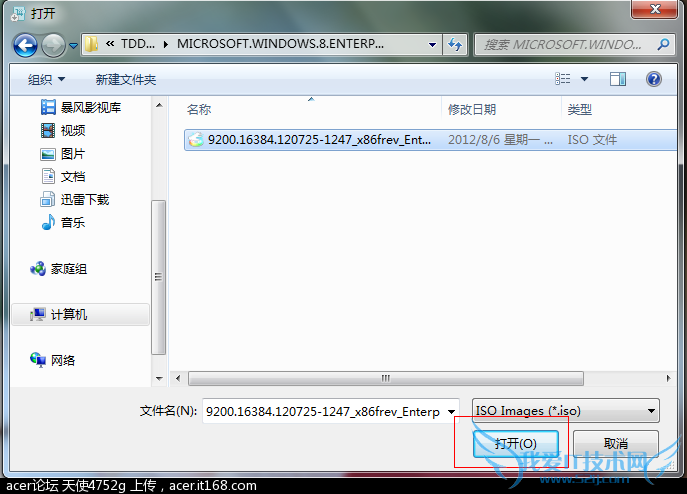The height and width of the screenshot is (494, 687).
Task: Click the dialog title bar icon
Action: click(18, 13)
